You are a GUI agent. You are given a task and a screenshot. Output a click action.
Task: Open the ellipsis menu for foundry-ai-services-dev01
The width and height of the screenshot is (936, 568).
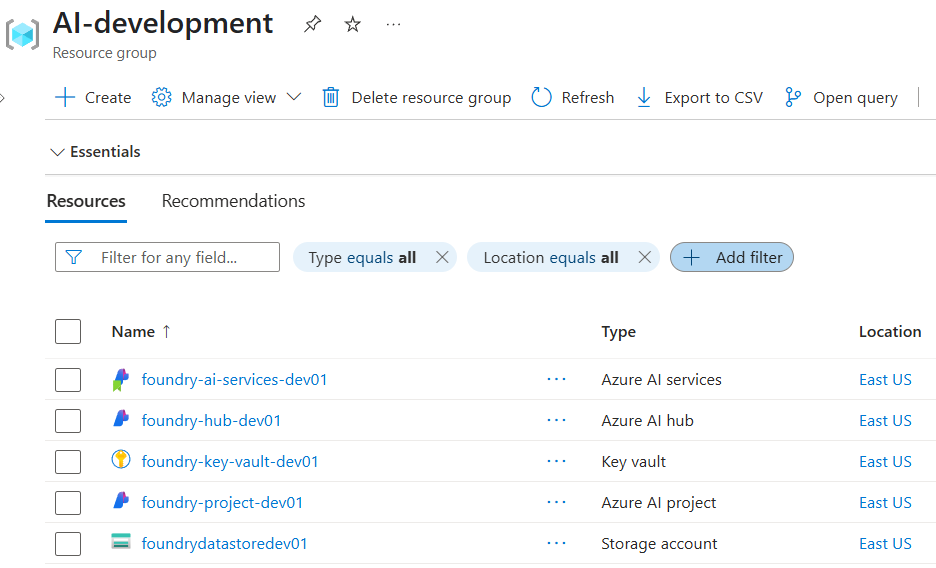click(x=556, y=379)
